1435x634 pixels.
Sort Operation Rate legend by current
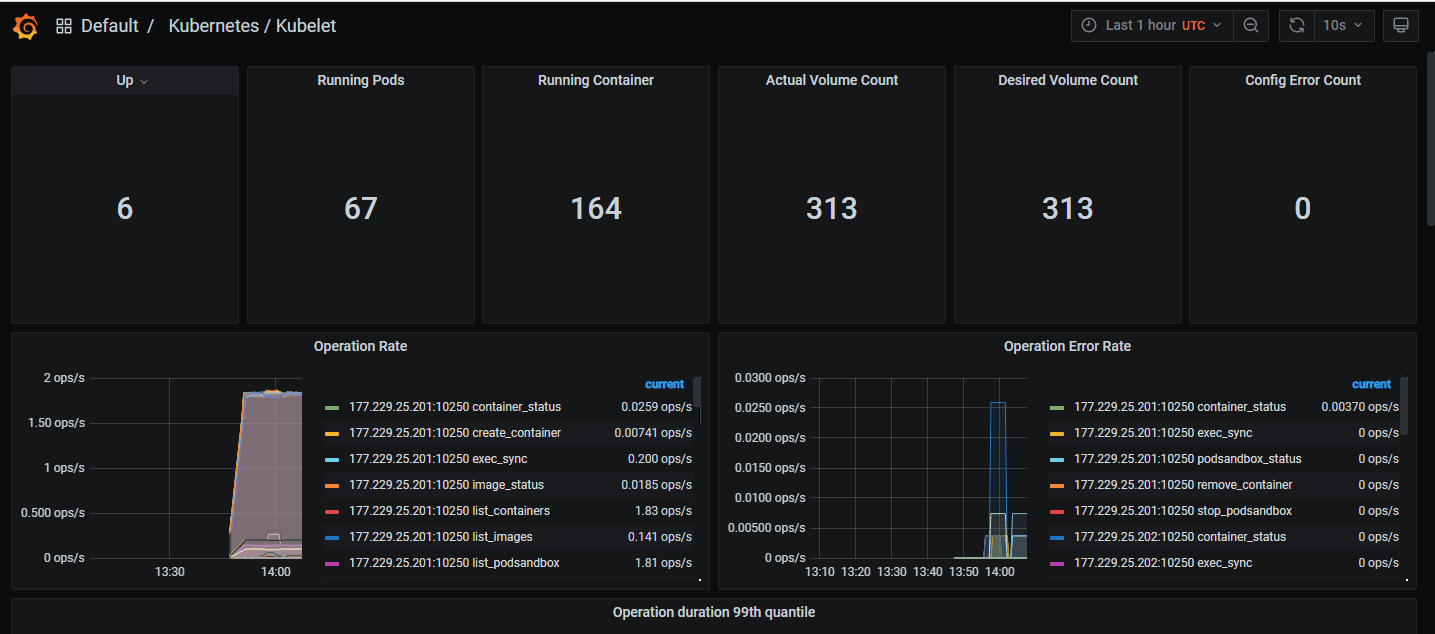(664, 384)
